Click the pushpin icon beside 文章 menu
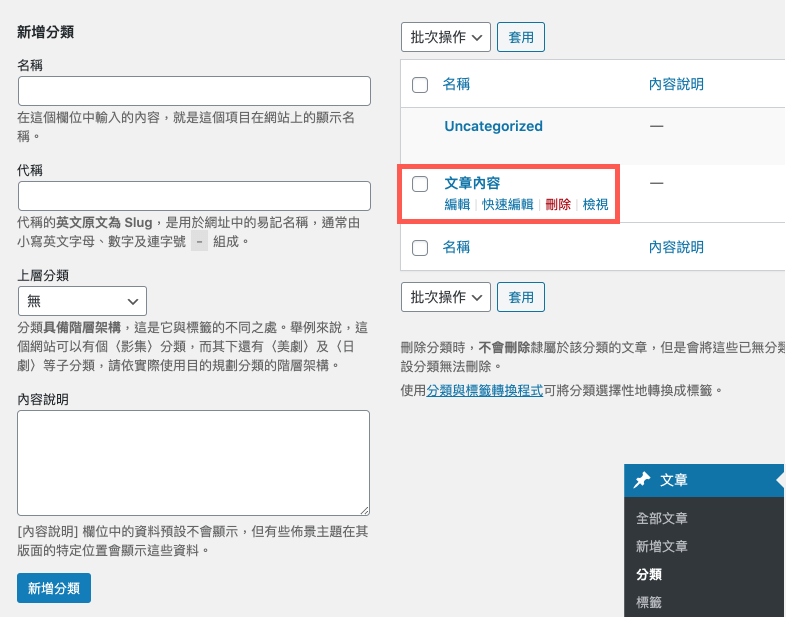Screen dimensions: 786x617 pos(642,480)
